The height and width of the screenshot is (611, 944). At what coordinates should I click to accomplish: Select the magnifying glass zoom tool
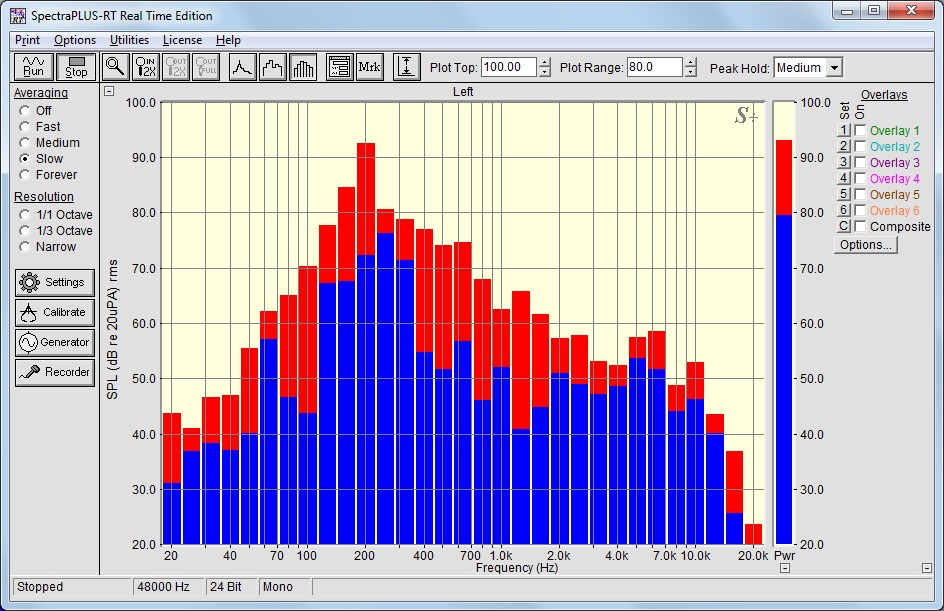[115, 67]
